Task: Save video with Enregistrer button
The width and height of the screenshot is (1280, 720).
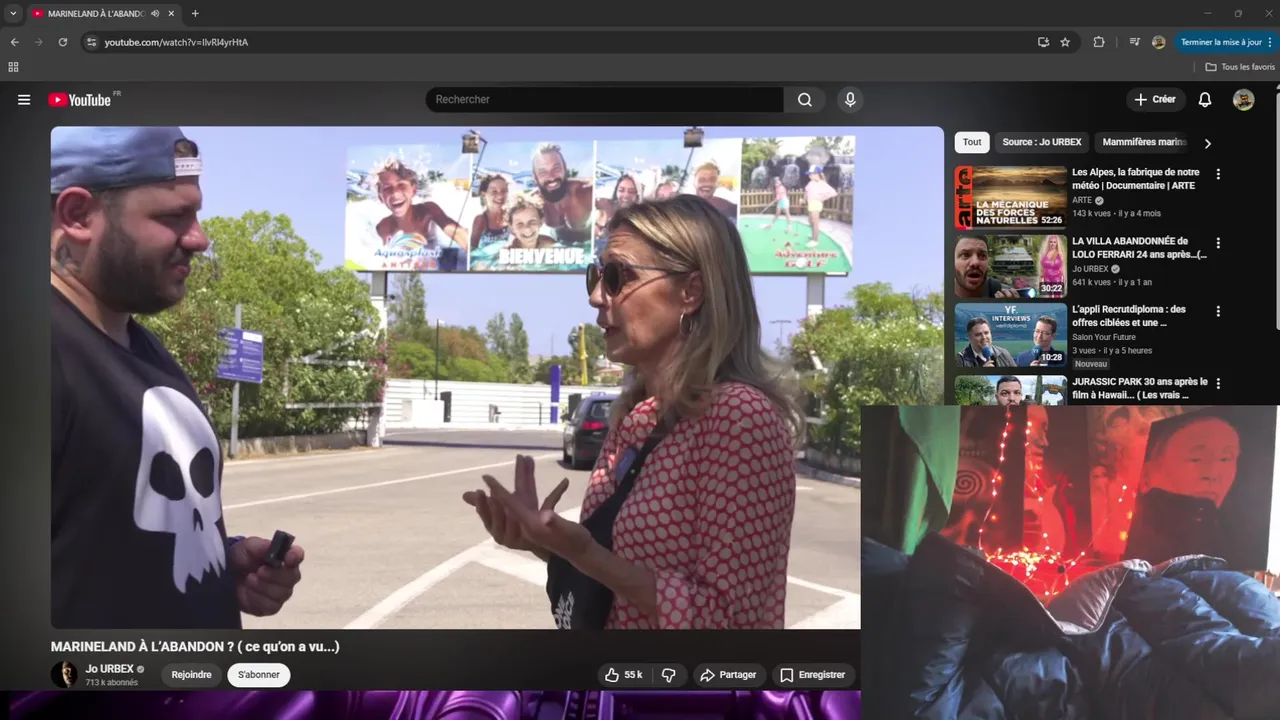Action: 812,675
